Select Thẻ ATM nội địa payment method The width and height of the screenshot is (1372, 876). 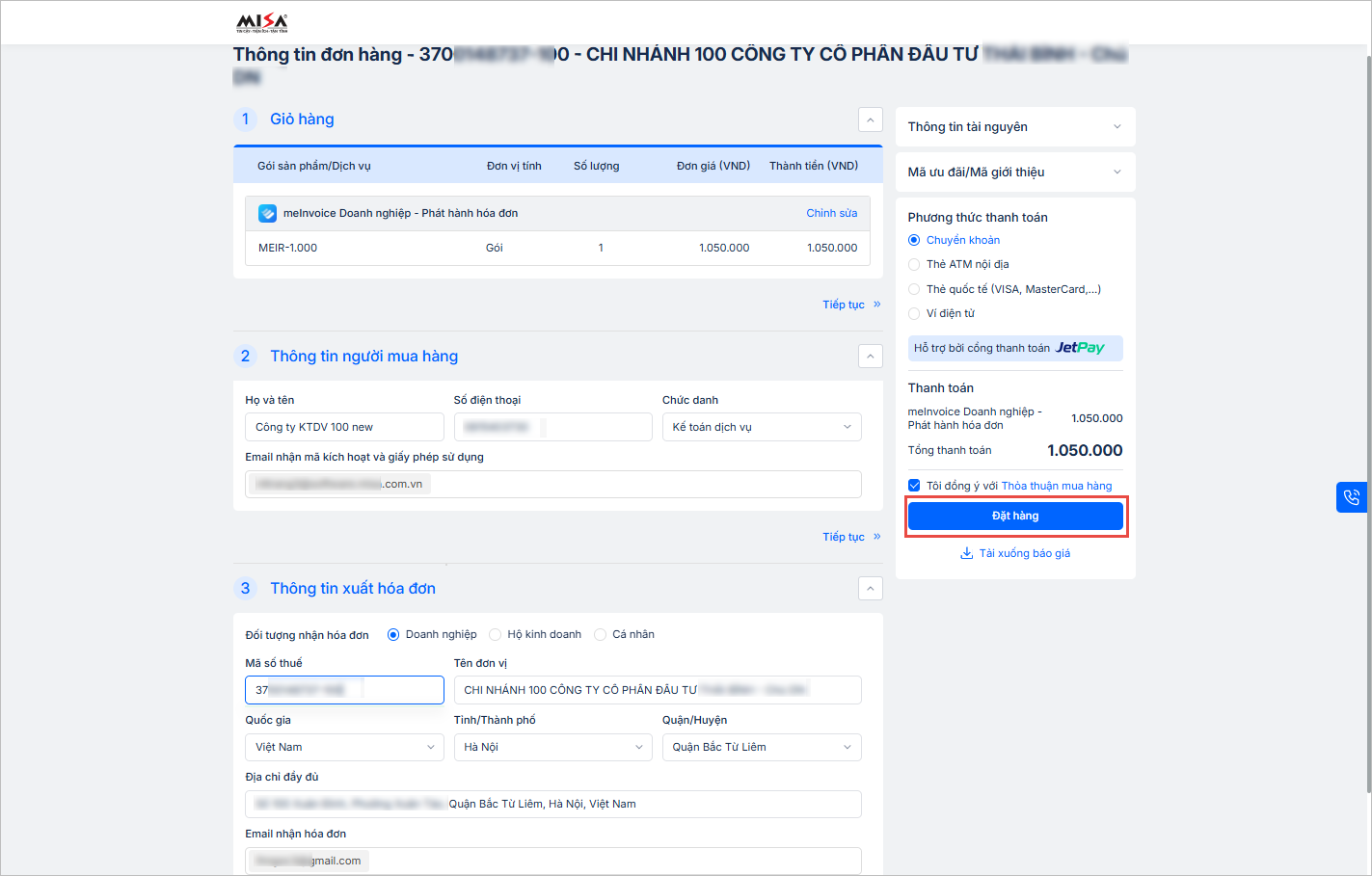pyautogui.click(x=914, y=264)
